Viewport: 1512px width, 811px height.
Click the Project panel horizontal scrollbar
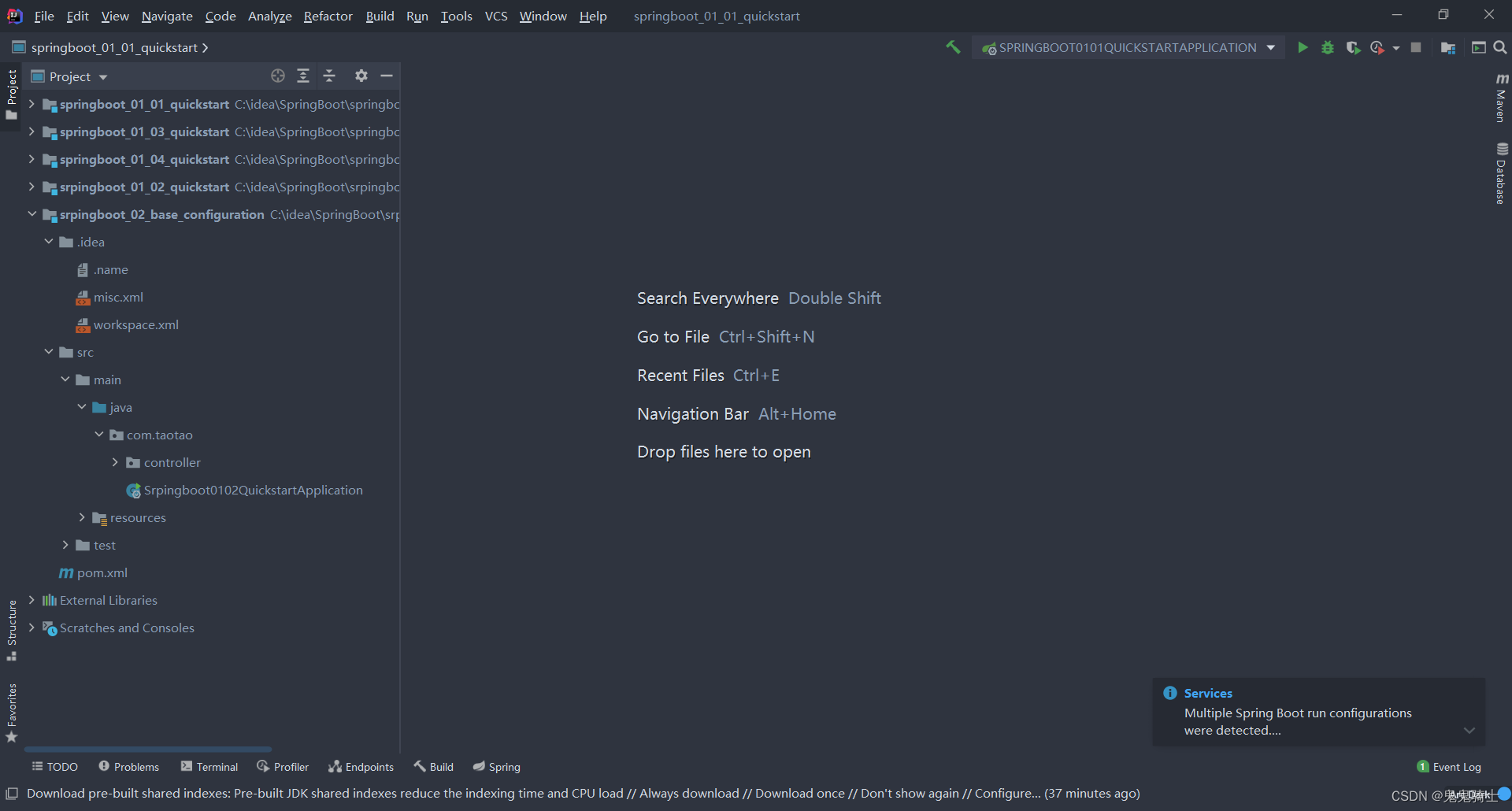pos(148,749)
